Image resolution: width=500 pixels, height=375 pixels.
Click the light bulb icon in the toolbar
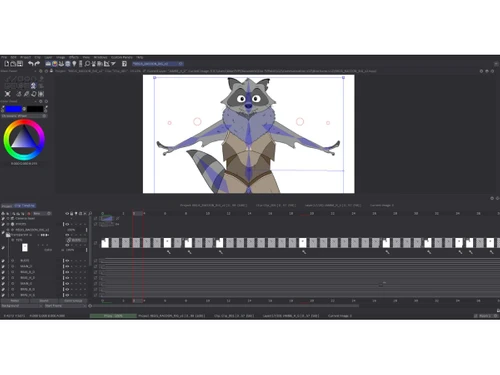pos(74,63)
